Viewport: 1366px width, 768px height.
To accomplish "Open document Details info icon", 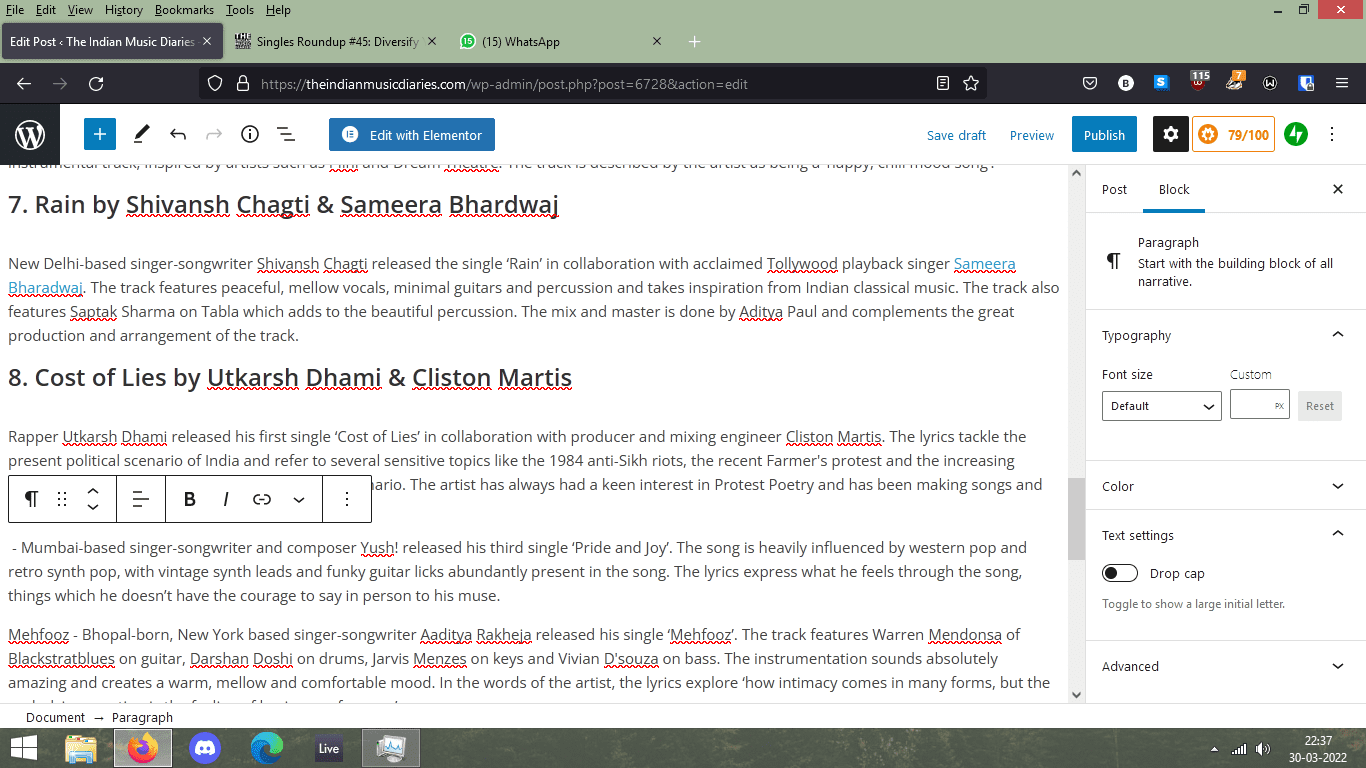I will 249,134.
